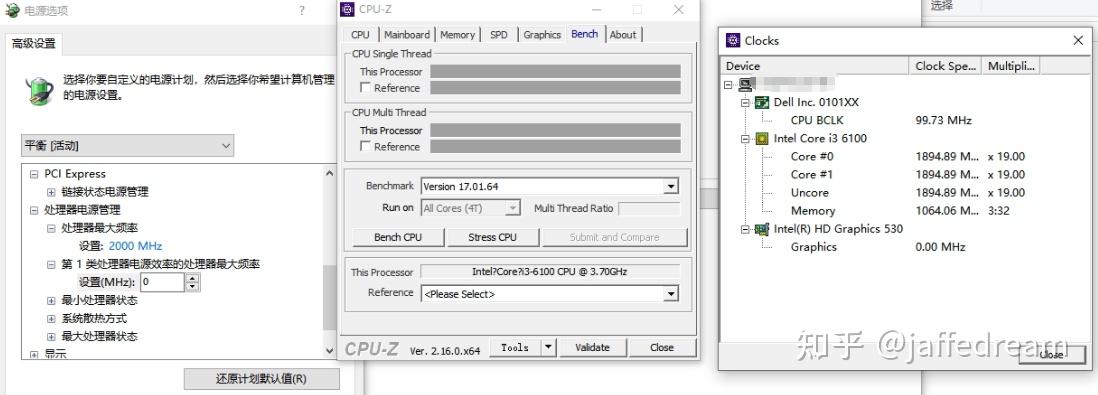Enable Reference checkbox under CPU Multi Thread
The image size is (1098, 395).
366,146
